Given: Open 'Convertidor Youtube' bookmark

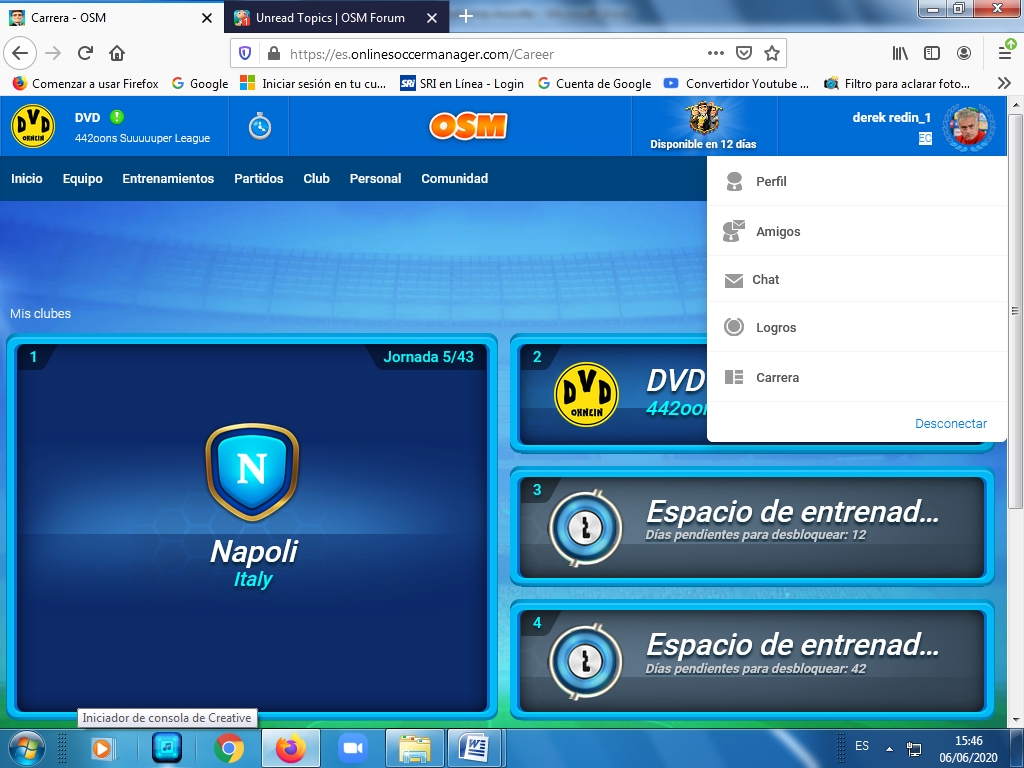Looking at the screenshot, I should point(736,84).
